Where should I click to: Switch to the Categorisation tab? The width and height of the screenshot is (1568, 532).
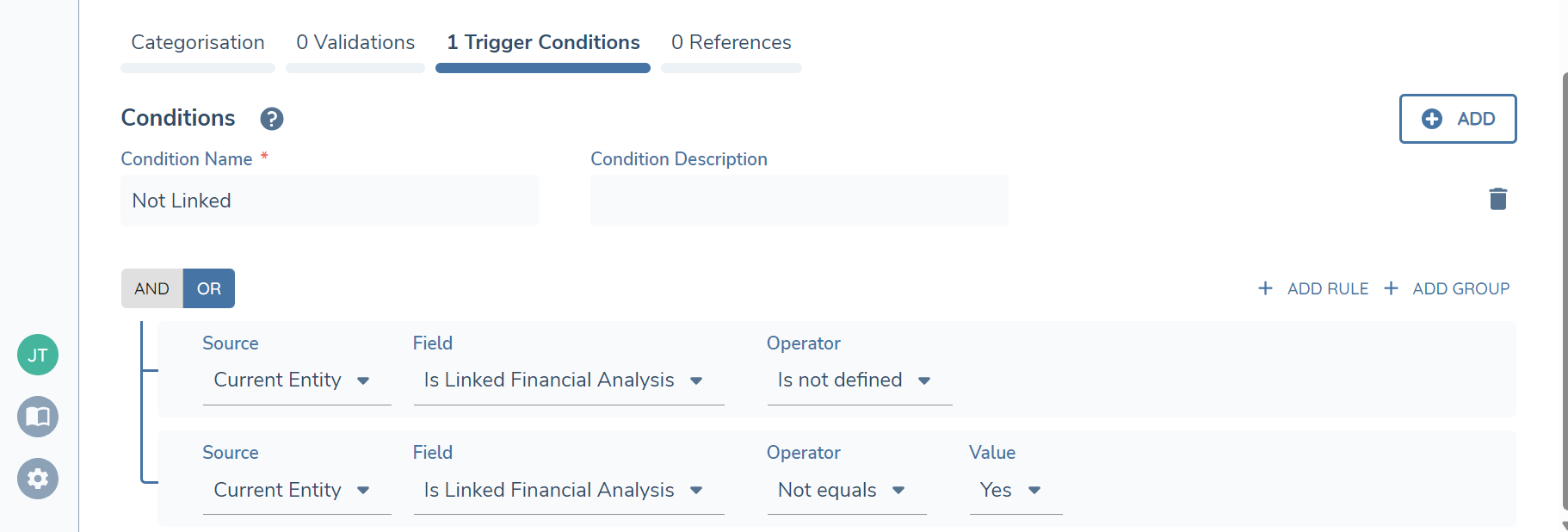click(198, 43)
